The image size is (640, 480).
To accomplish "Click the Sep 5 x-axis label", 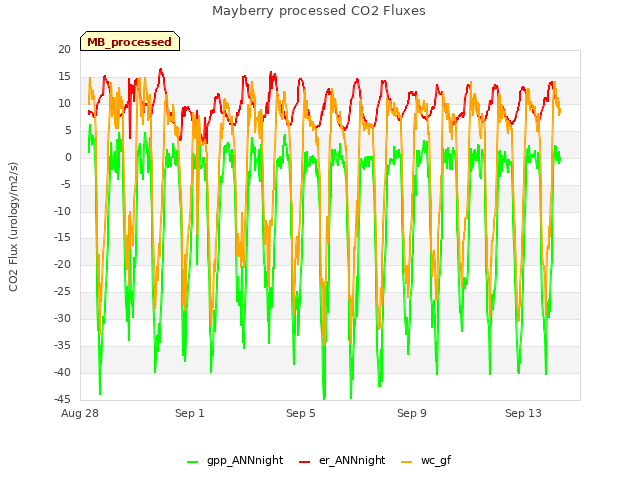I will (301, 413).
